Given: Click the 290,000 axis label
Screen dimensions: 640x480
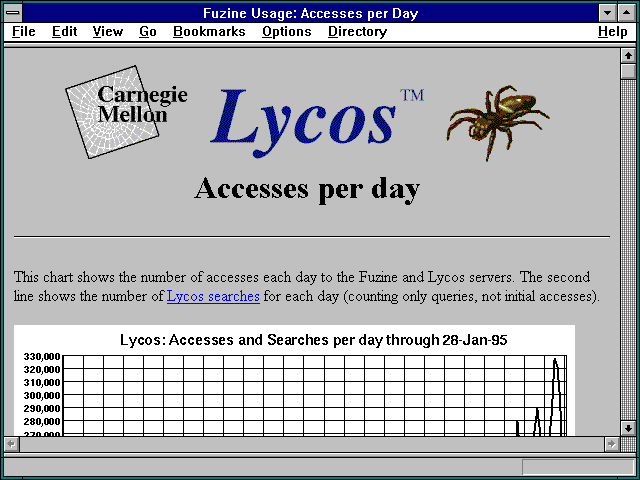Looking at the screenshot, I should tap(42, 408).
